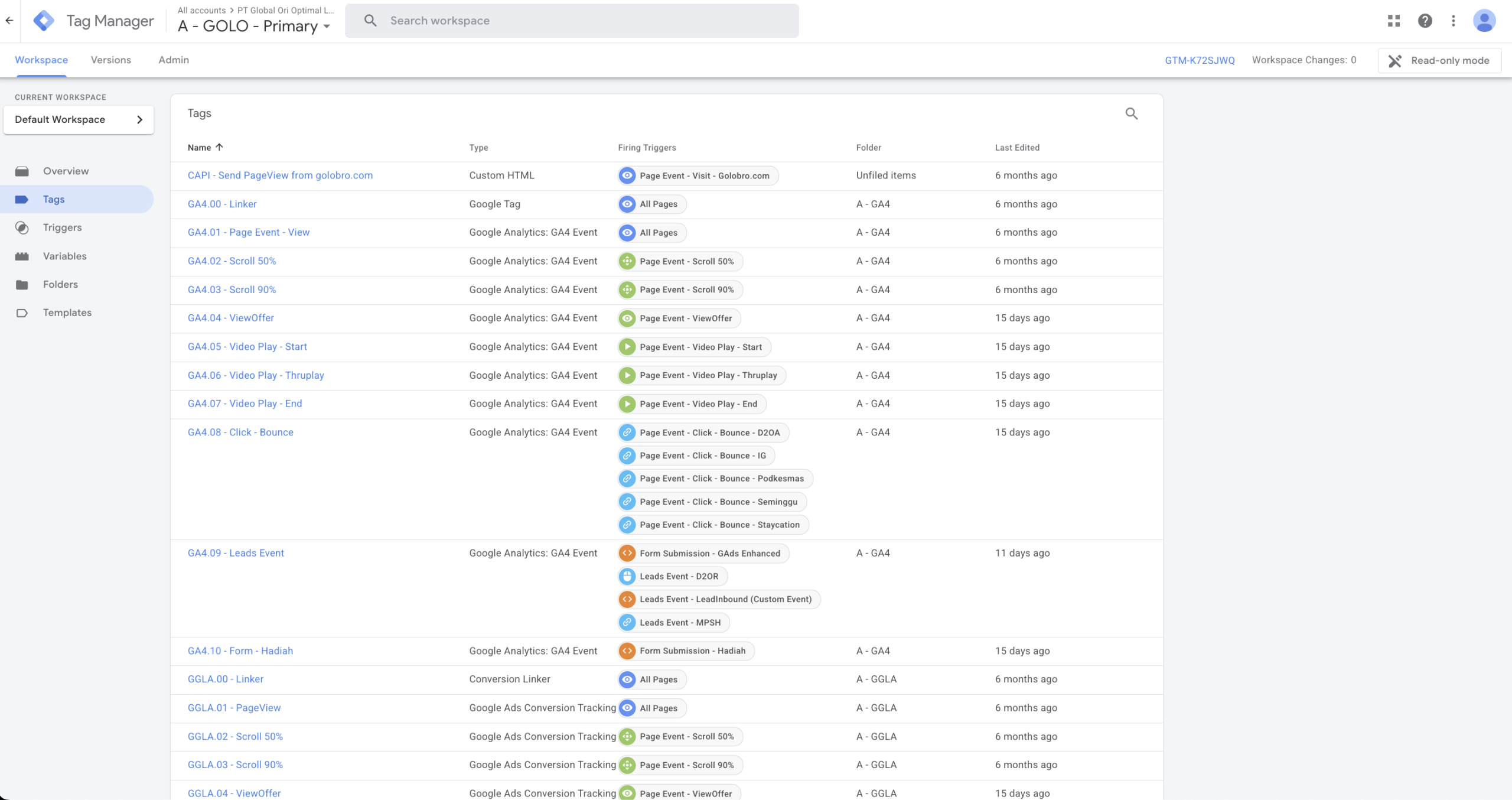
Task: Open the Google apps grid icon
Action: pyautogui.click(x=1394, y=21)
